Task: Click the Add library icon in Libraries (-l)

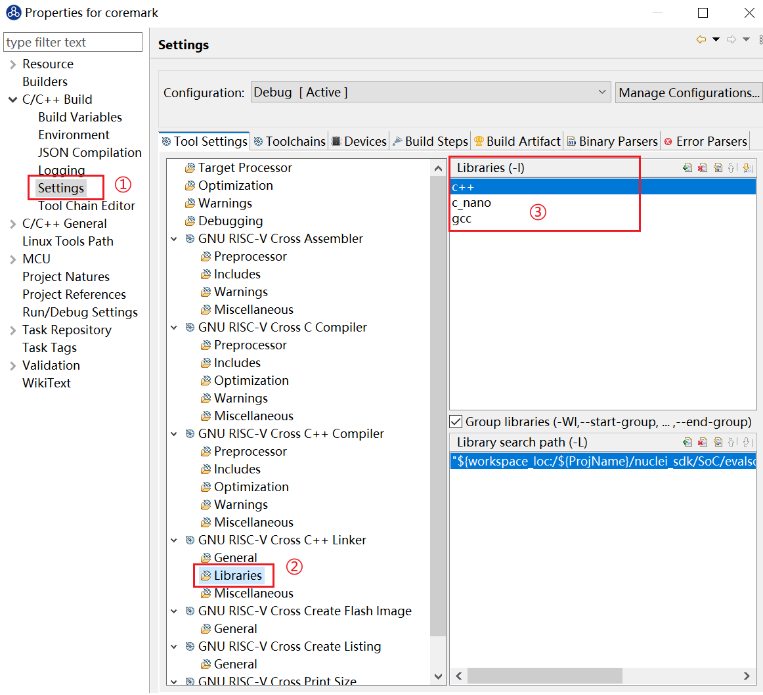Action: click(688, 168)
